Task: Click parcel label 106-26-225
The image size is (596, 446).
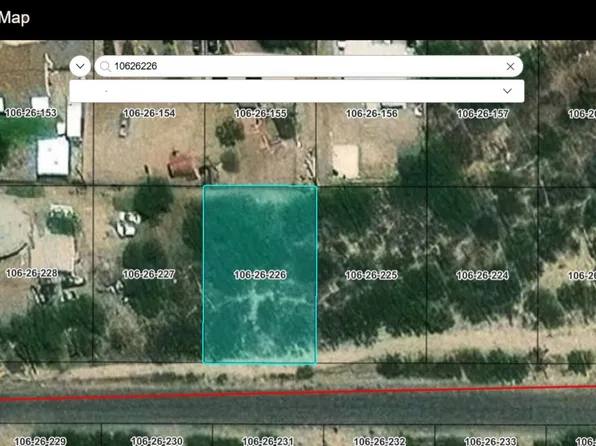Action: click(x=371, y=275)
